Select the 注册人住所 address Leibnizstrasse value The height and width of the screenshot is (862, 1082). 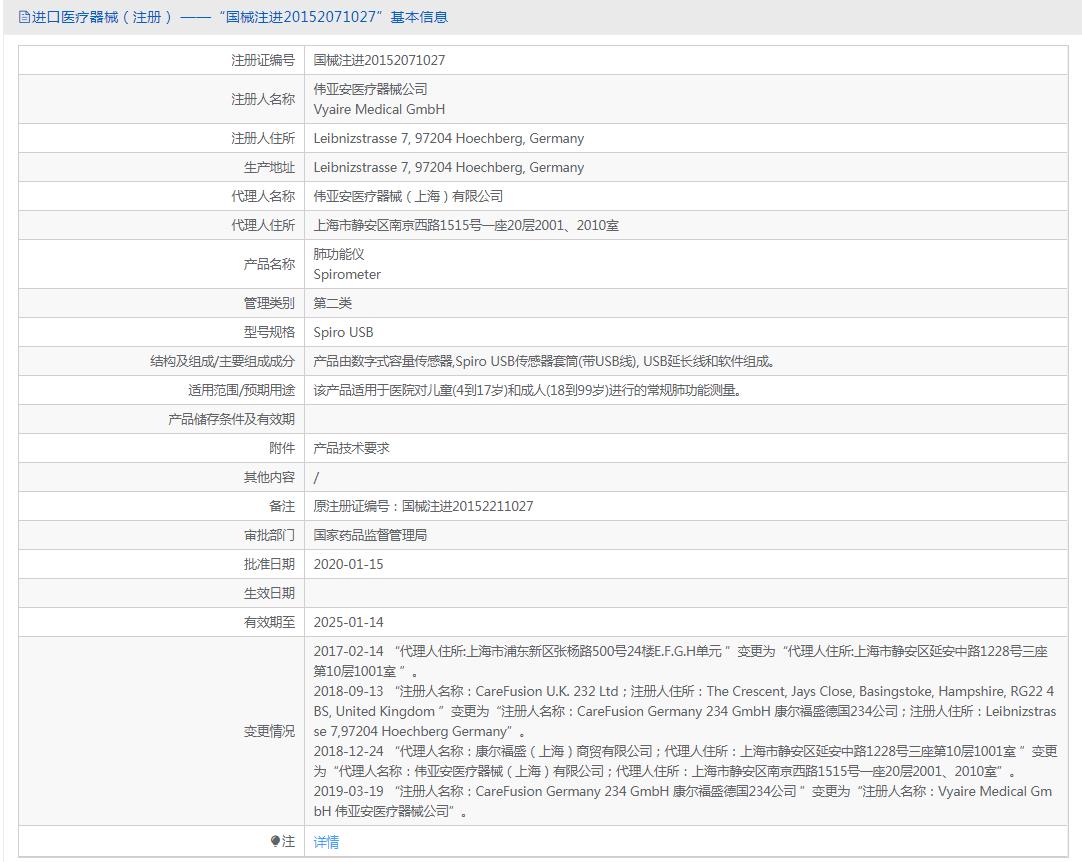tap(449, 138)
